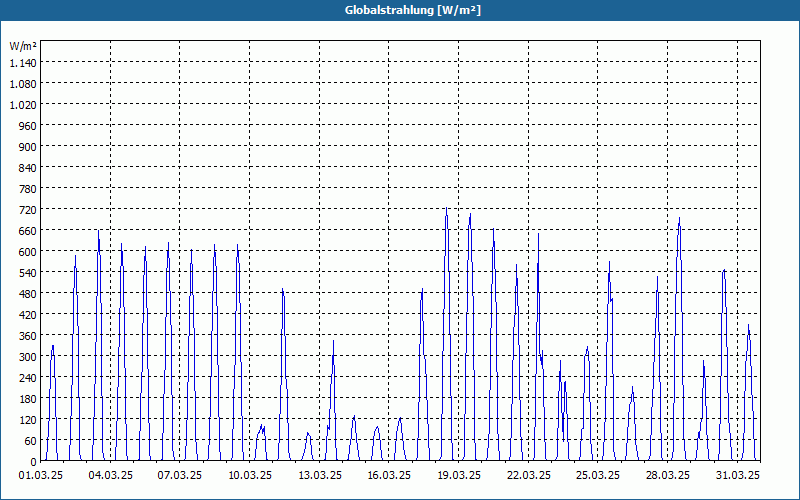The width and height of the screenshot is (800, 500).
Task: Select the 180 y-axis value
Action: click(x=28, y=398)
